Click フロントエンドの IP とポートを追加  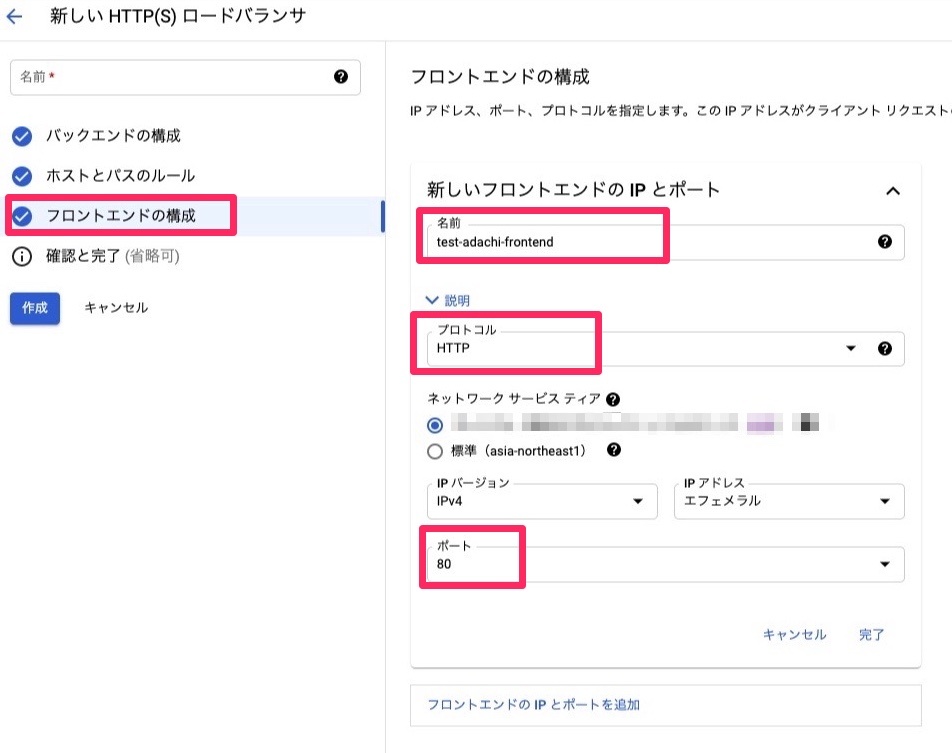coord(533,705)
